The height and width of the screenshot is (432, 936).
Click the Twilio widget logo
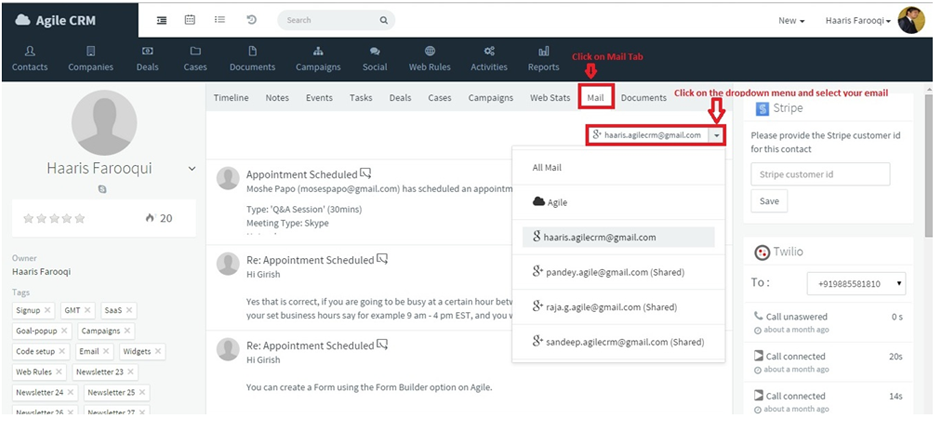[x=762, y=252]
